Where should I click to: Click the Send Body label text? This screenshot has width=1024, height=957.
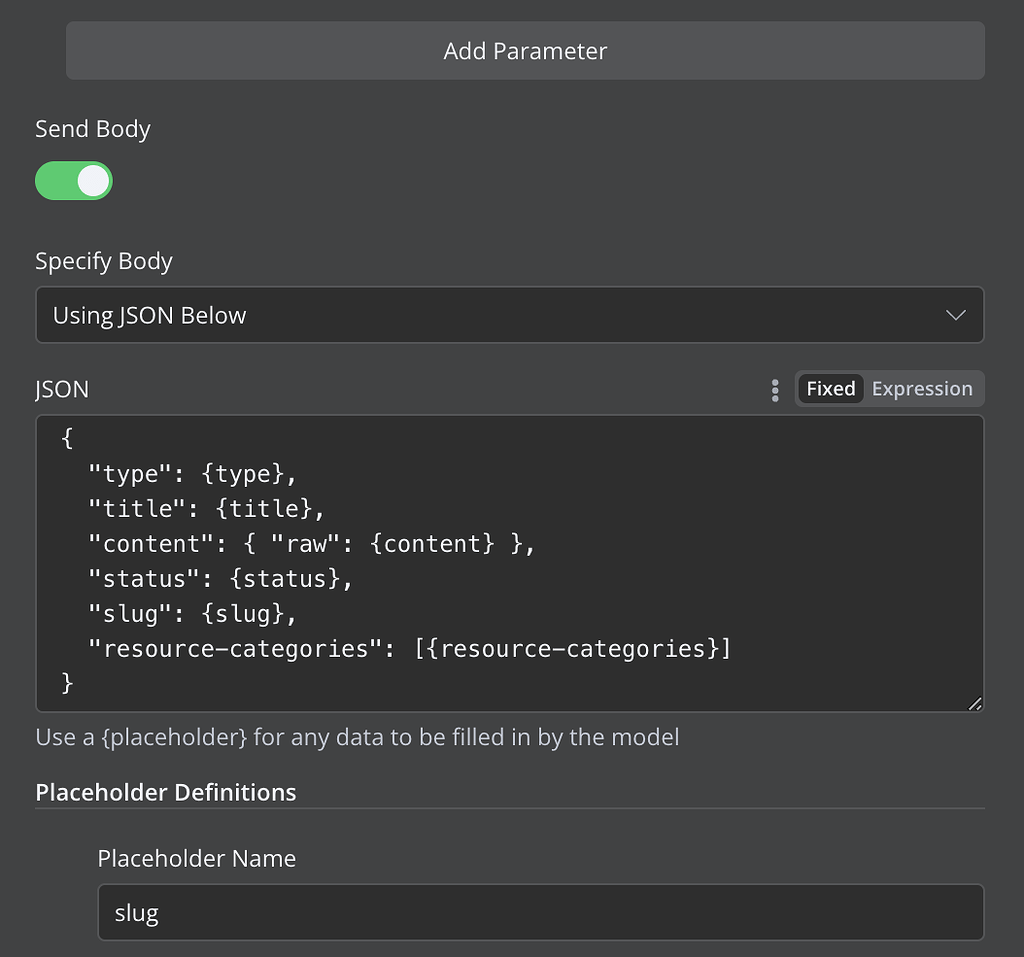tap(92, 129)
